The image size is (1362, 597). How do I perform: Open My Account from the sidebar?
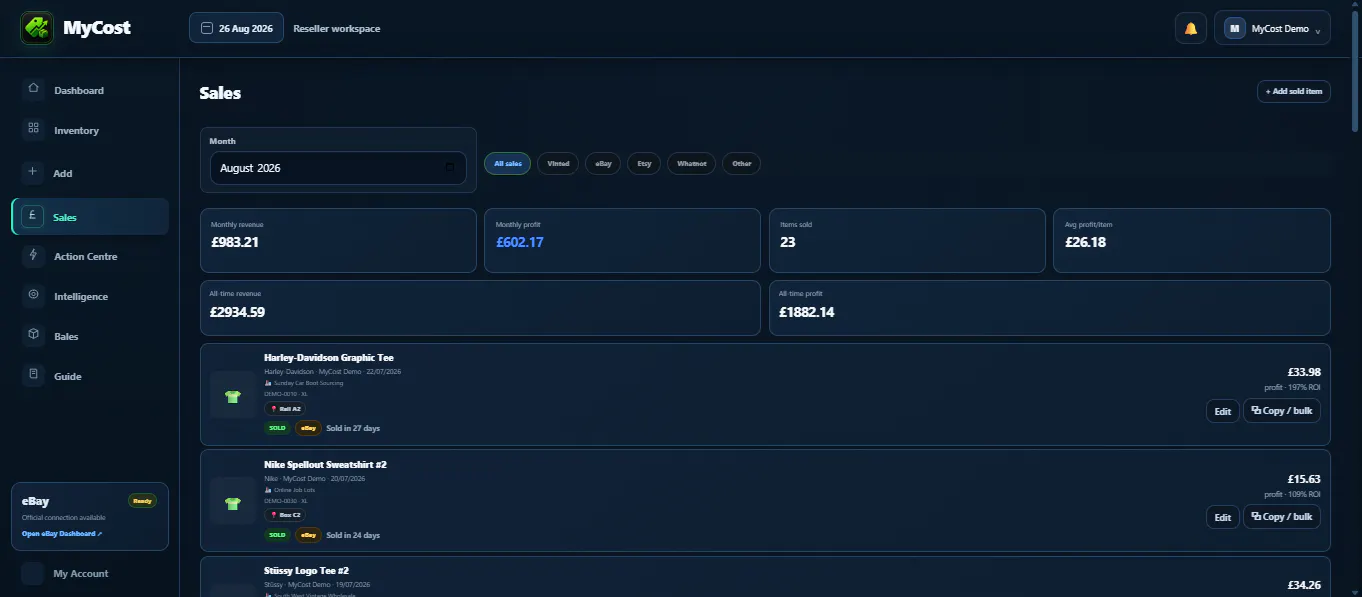tap(90, 573)
